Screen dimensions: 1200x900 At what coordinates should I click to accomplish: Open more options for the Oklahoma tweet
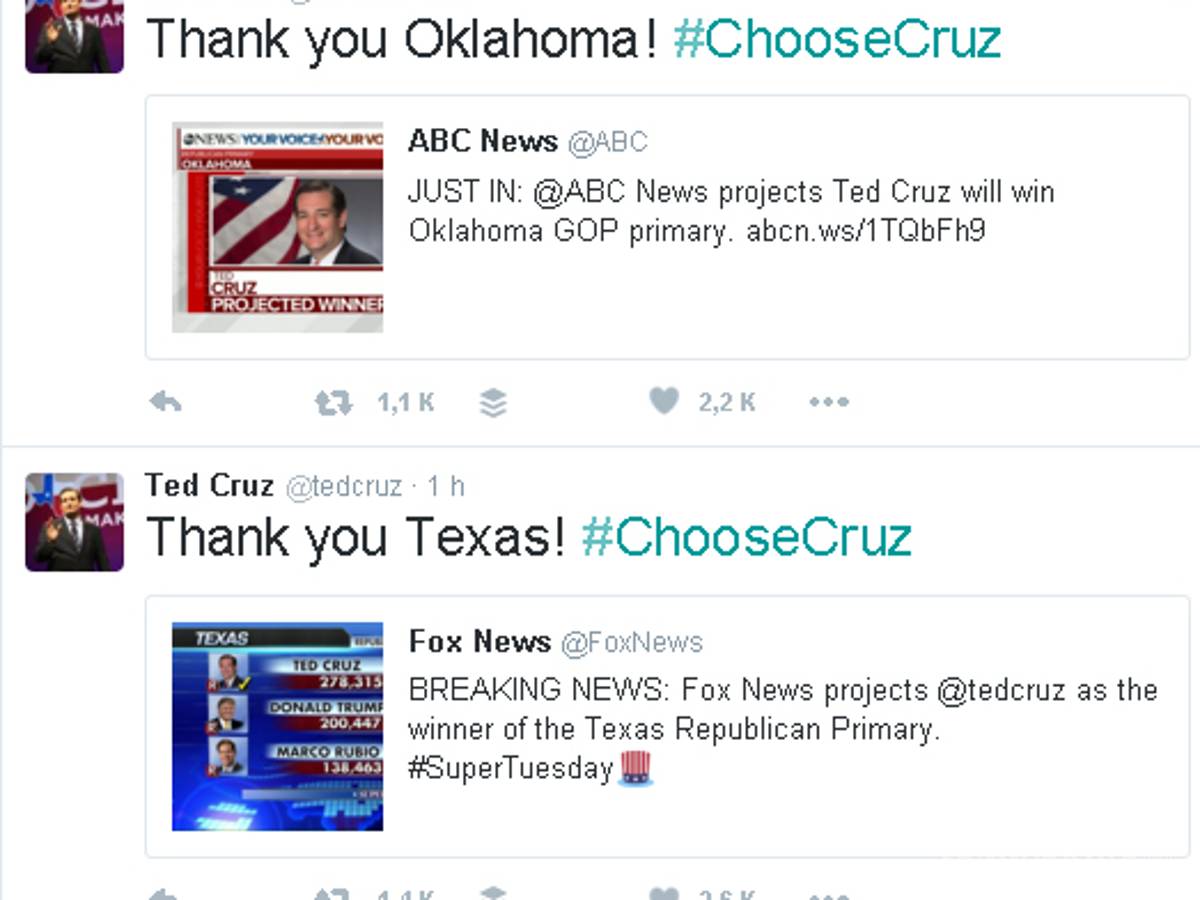coord(829,402)
